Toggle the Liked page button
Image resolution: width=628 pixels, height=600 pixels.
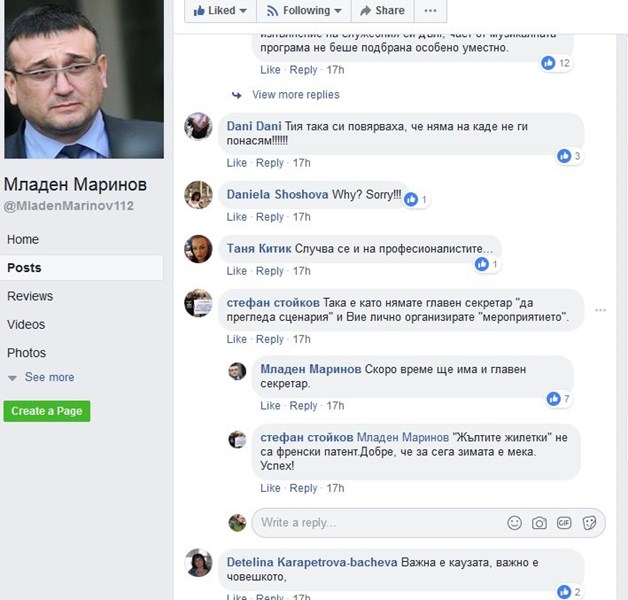point(216,11)
